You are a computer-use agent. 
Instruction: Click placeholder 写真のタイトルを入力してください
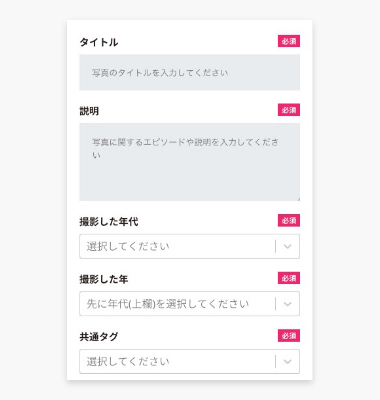pos(160,73)
